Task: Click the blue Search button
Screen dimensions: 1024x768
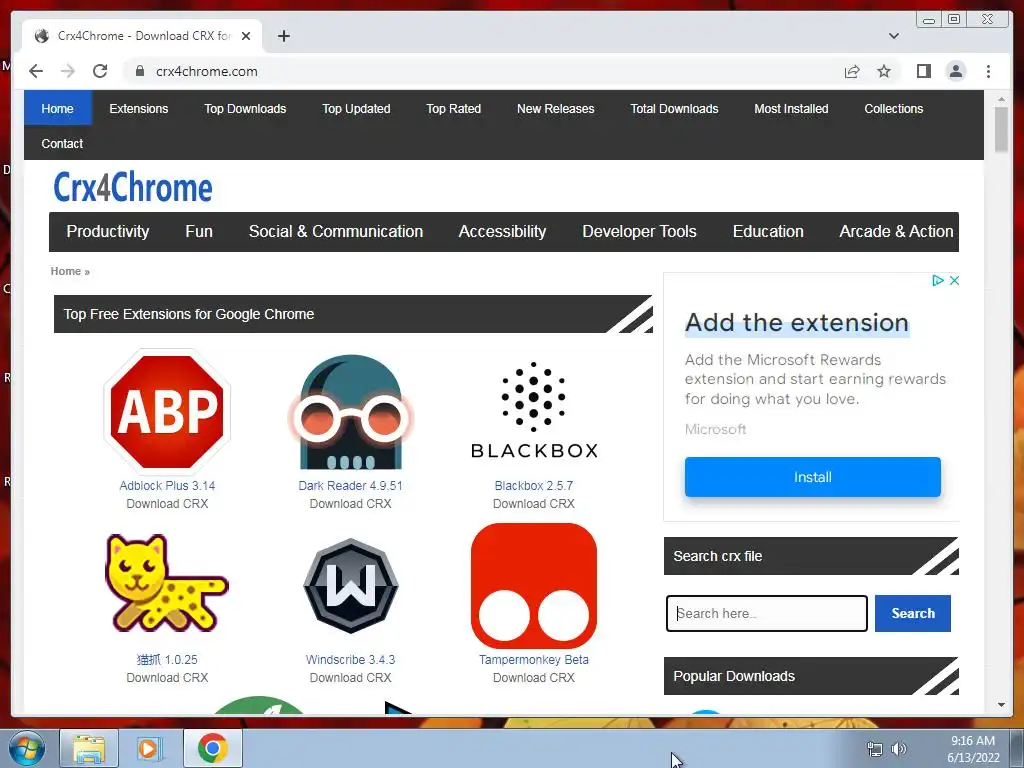Action: [x=912, y=613]
